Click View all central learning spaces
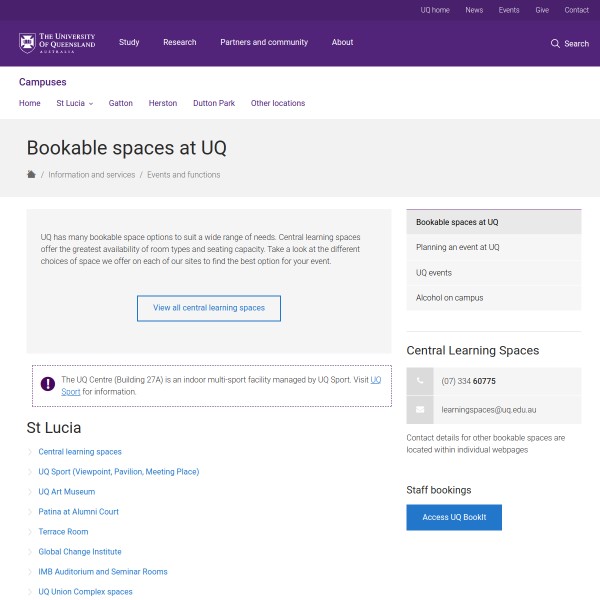The height and width of the screenshot is (600, 600). [209, 308]
